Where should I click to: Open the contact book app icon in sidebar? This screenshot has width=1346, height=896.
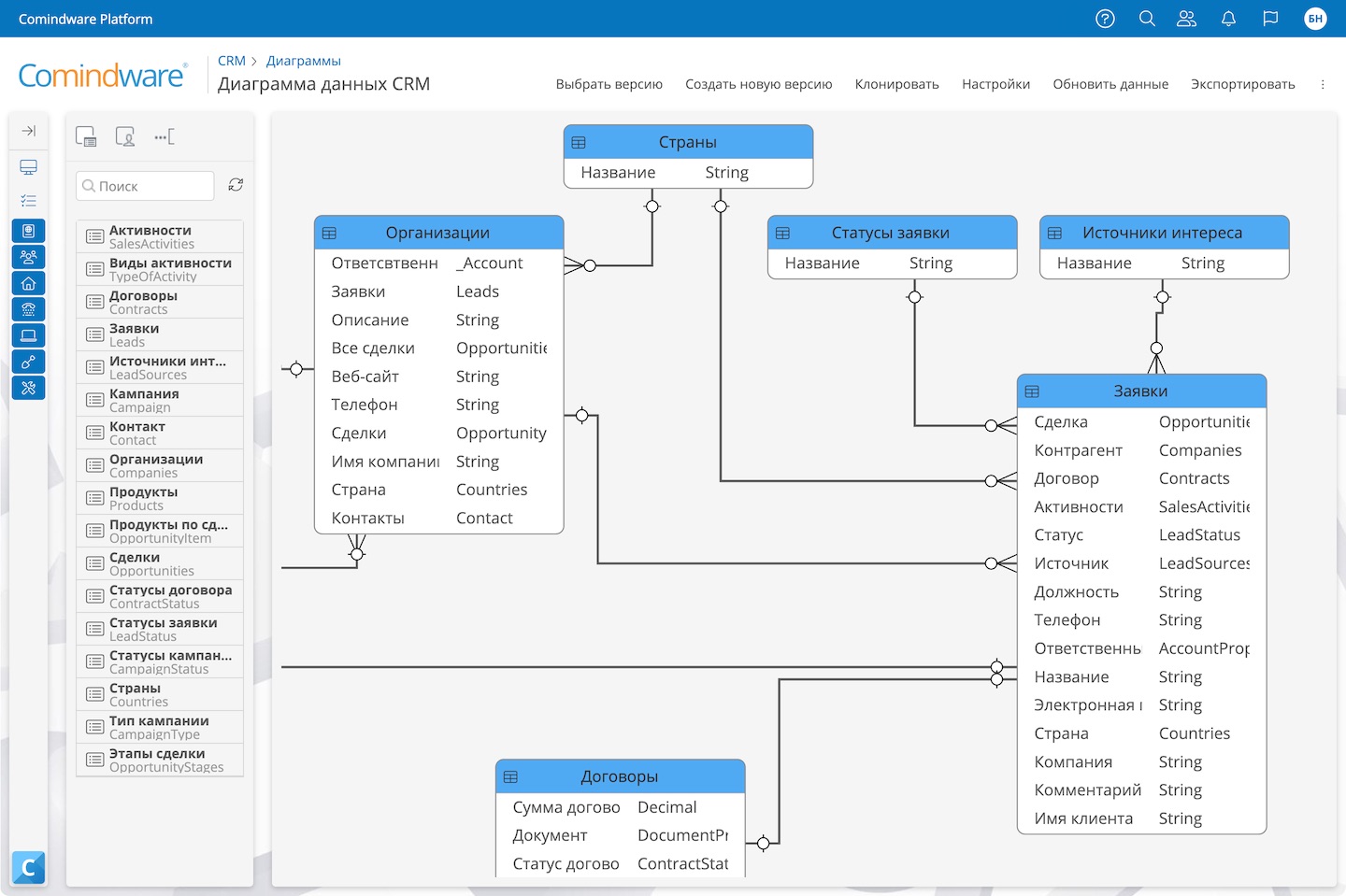(x=29, y=231)
